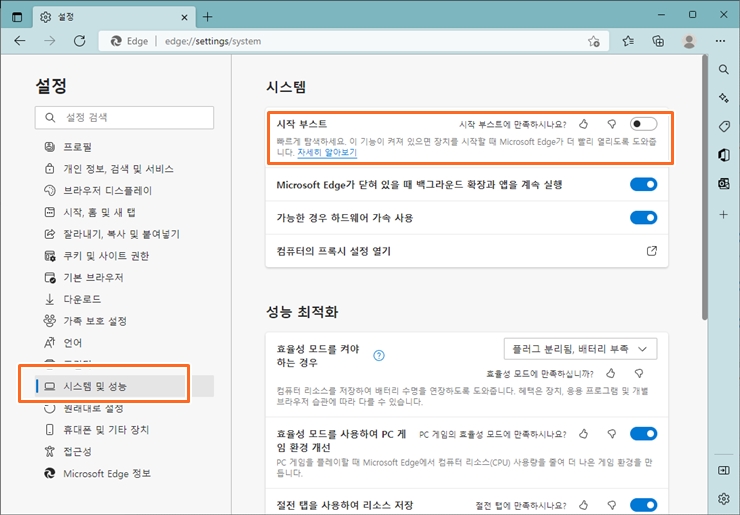Reload the page with refresh icon
The width and height of the screenshot is (740, 515).
[79, 41]
